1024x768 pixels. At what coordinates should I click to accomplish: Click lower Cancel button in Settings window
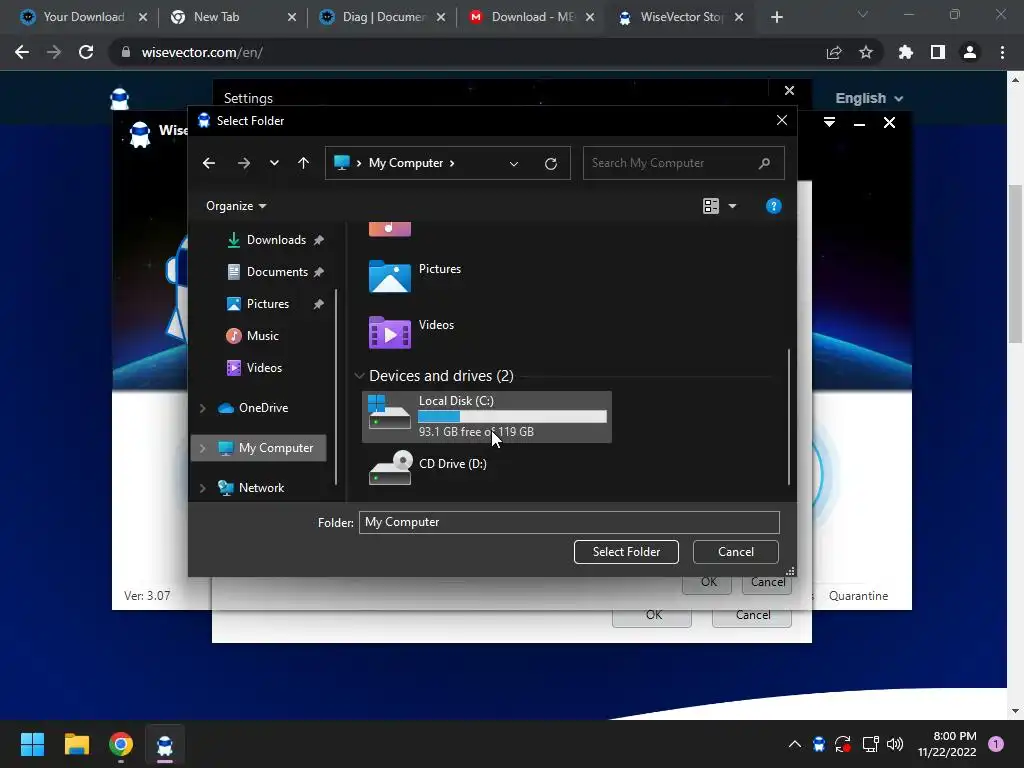[752, 615]
